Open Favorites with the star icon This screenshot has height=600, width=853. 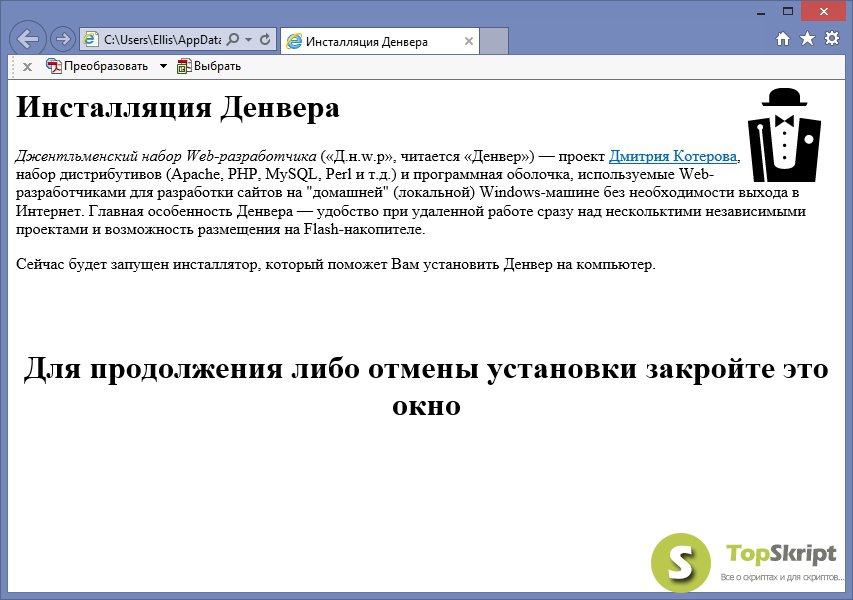pos(807,39)
